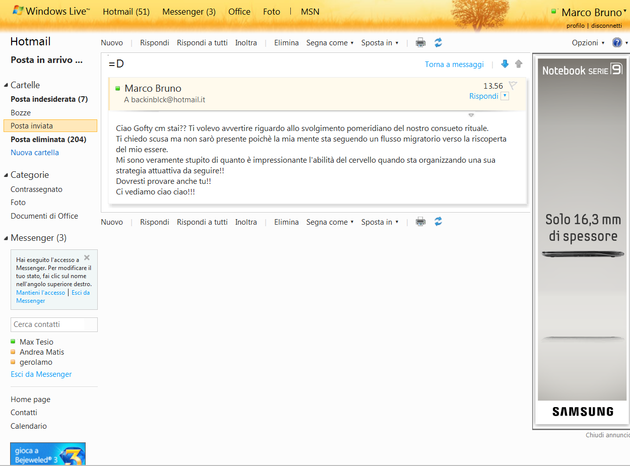Select Documenti di Office category

click(x=44, y=216)
